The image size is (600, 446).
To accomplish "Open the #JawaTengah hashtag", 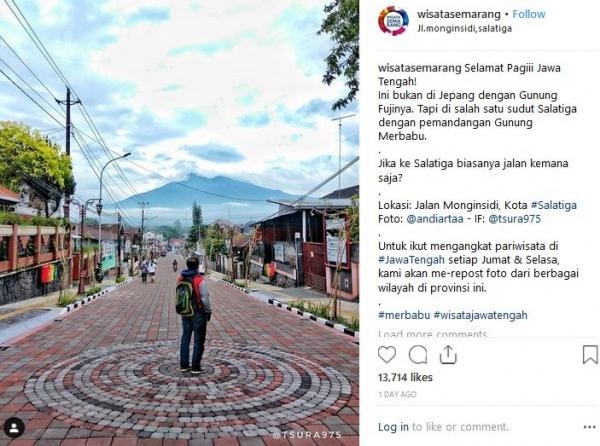I will click(411, 260).
